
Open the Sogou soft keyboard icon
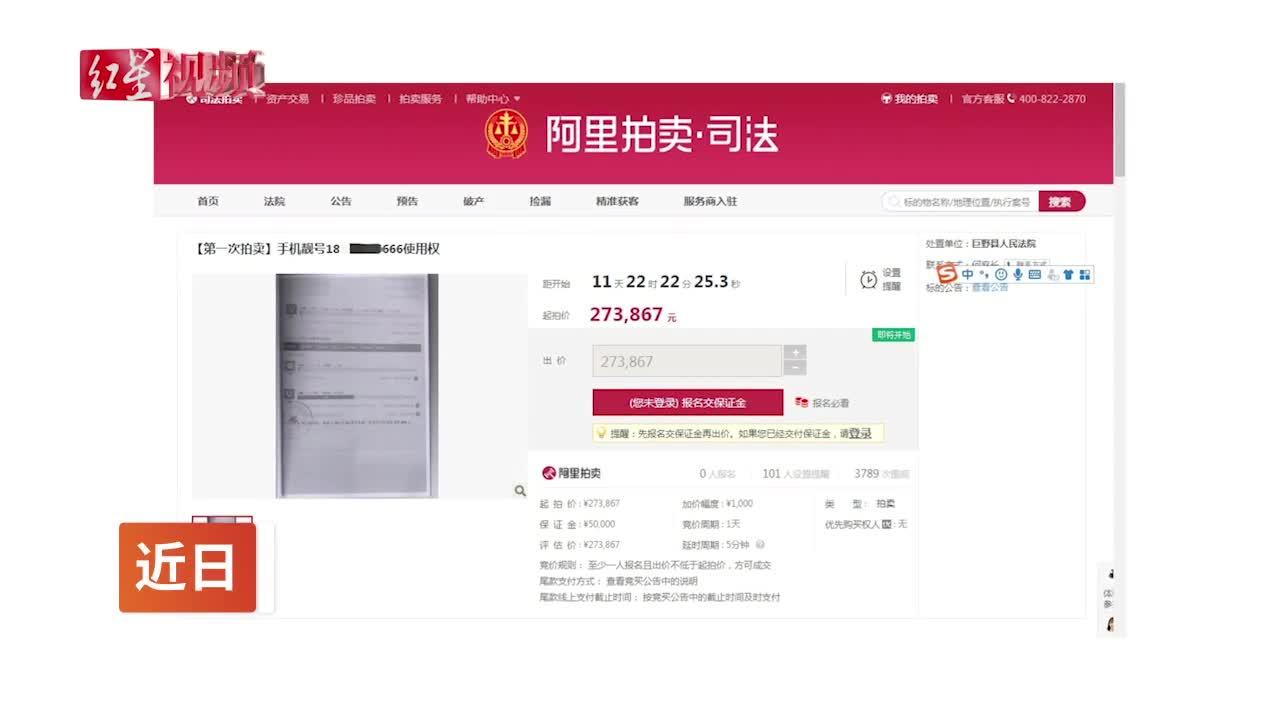coord(1036,273)
